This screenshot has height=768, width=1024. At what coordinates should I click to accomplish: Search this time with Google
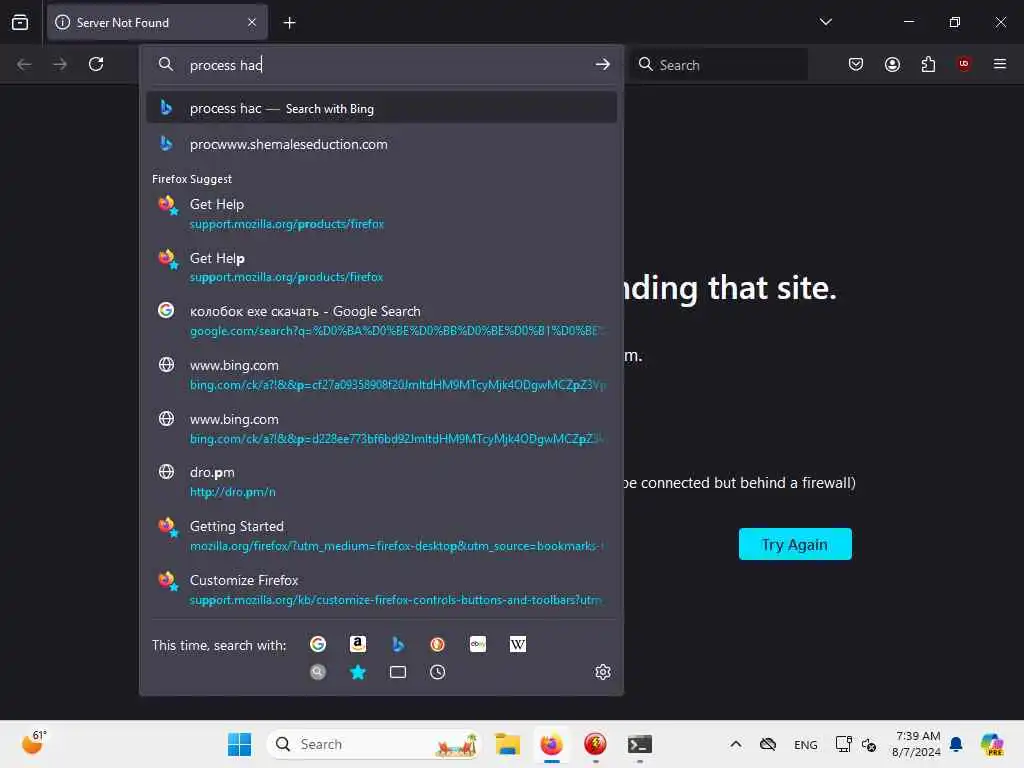point(318,644)
